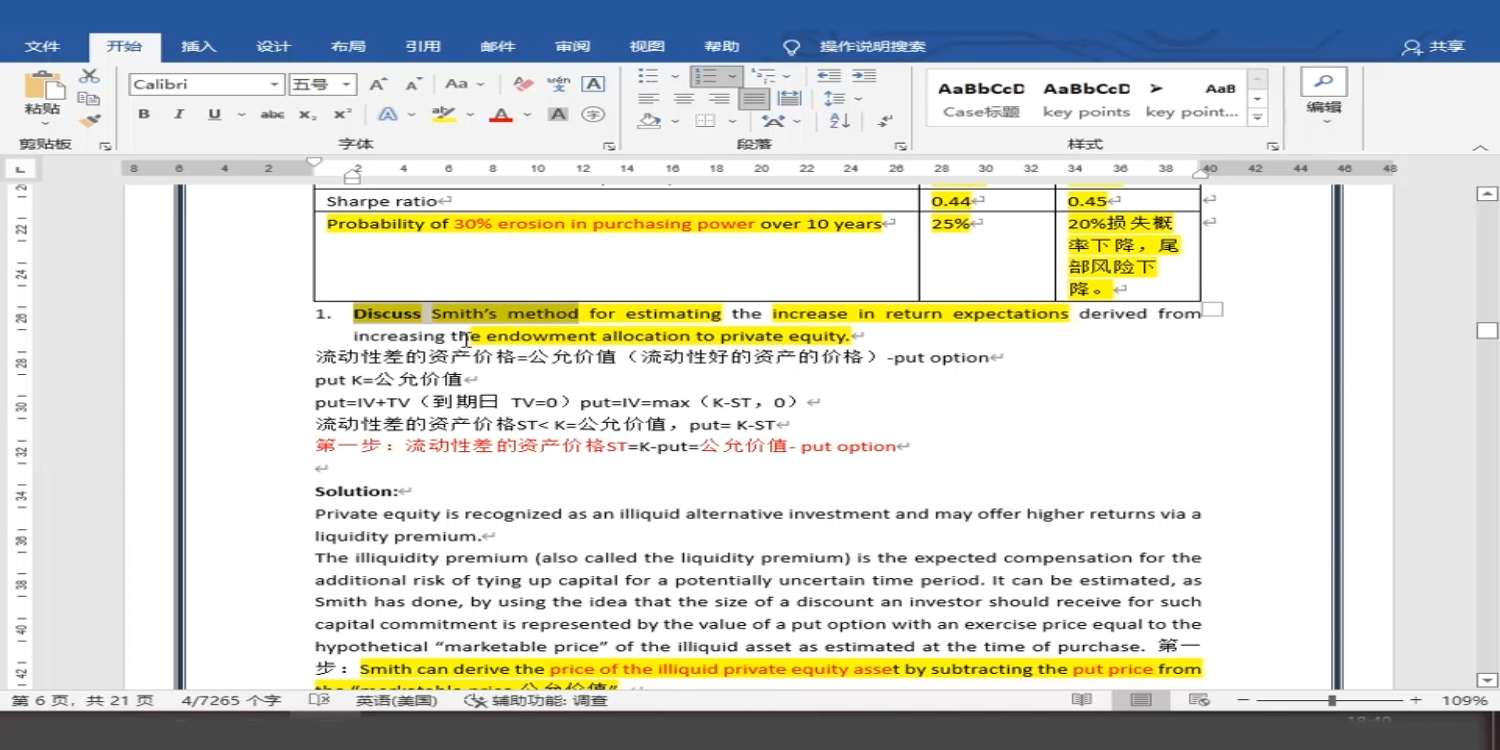Click the Grow Font size icon
The width and height of the screenshot is (1500, 750).
378,84
